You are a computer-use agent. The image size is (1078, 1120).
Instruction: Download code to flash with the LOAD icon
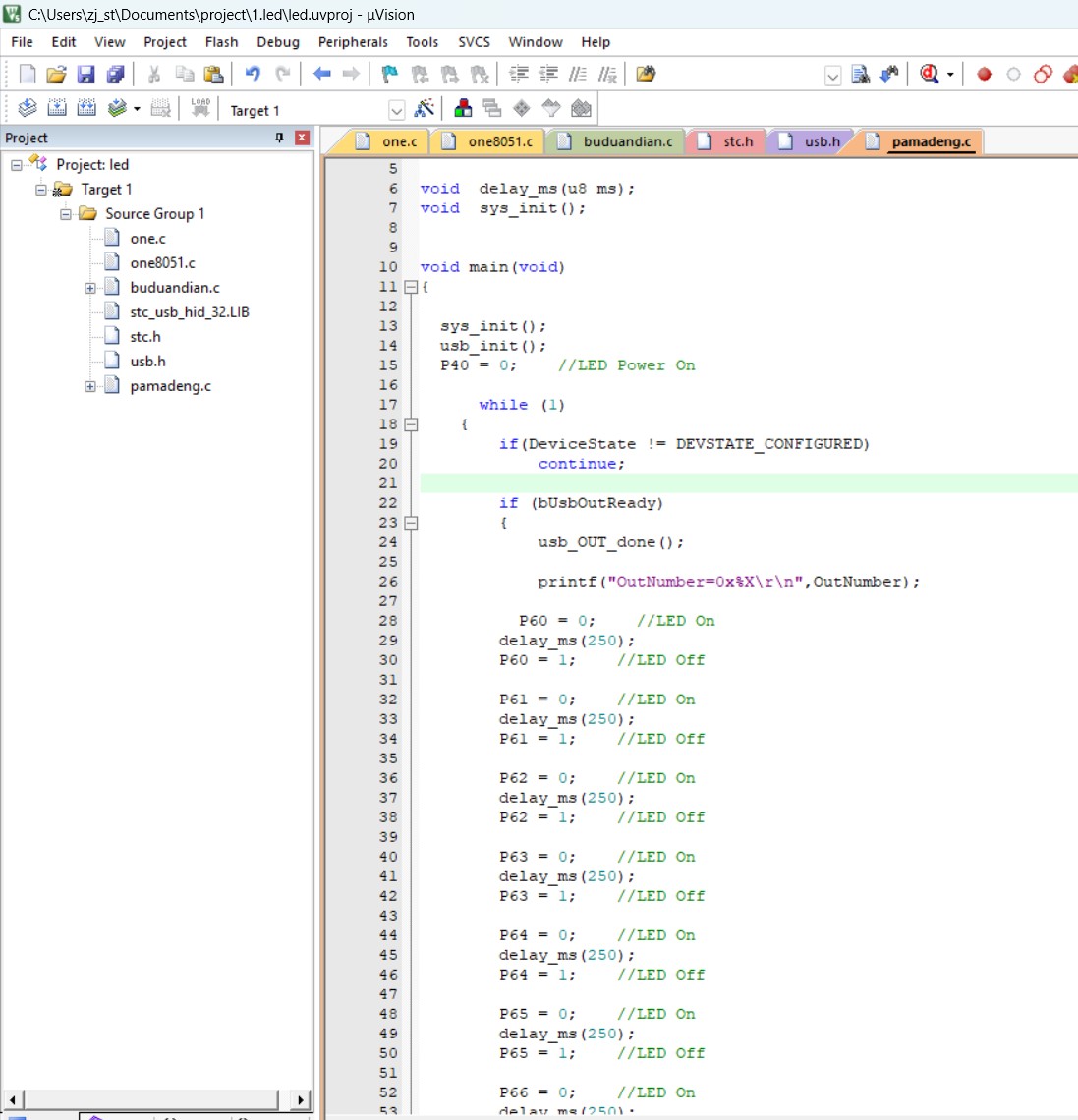point(200,109)
